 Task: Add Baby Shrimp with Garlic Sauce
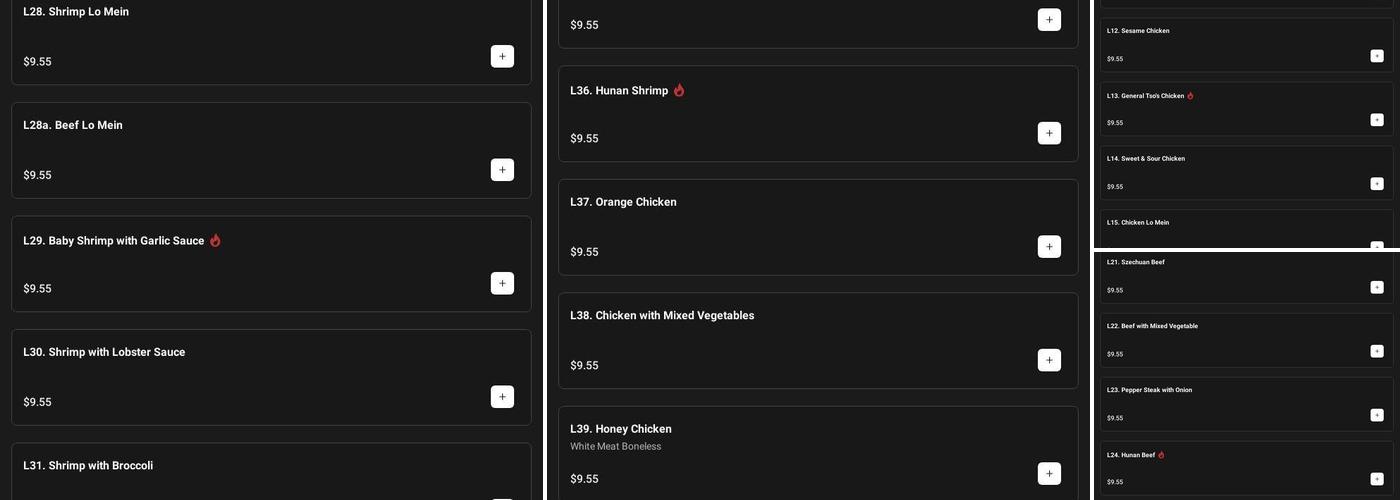(502, 283)
